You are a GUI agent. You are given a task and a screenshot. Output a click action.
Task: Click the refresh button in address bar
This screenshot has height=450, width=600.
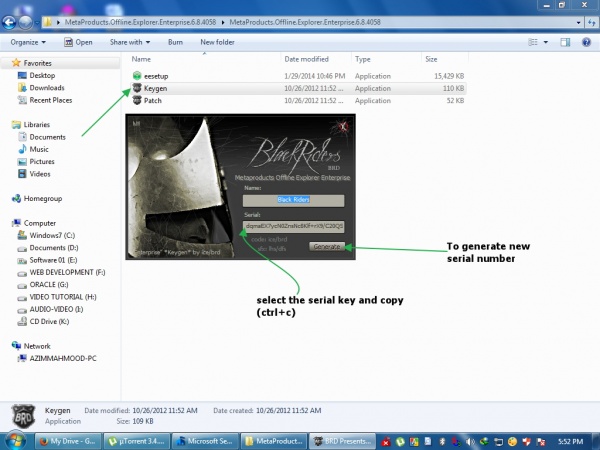(591, 23)
